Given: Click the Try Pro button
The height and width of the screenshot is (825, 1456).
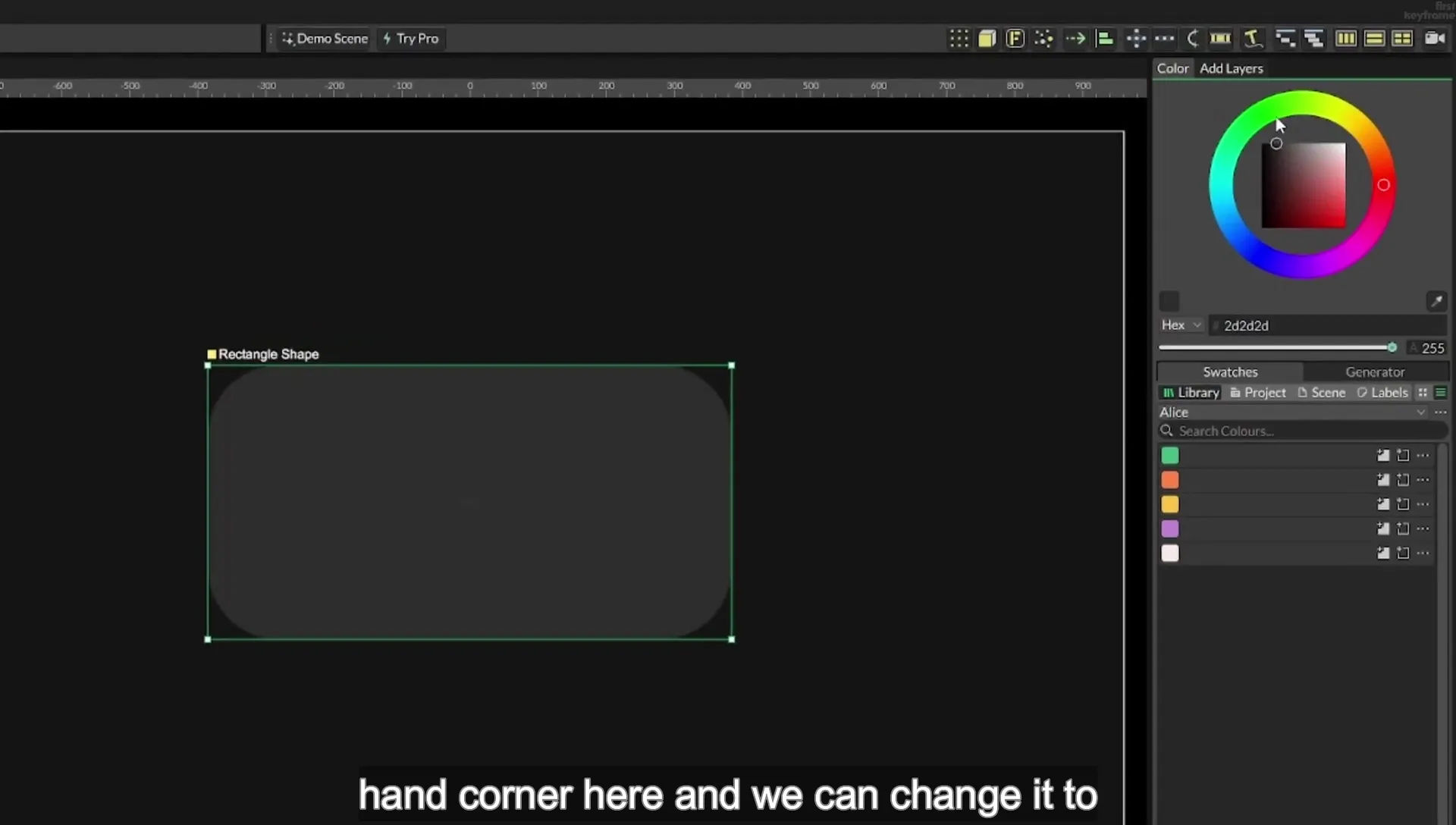Looking at the screenshot, I should coord(411,39).
